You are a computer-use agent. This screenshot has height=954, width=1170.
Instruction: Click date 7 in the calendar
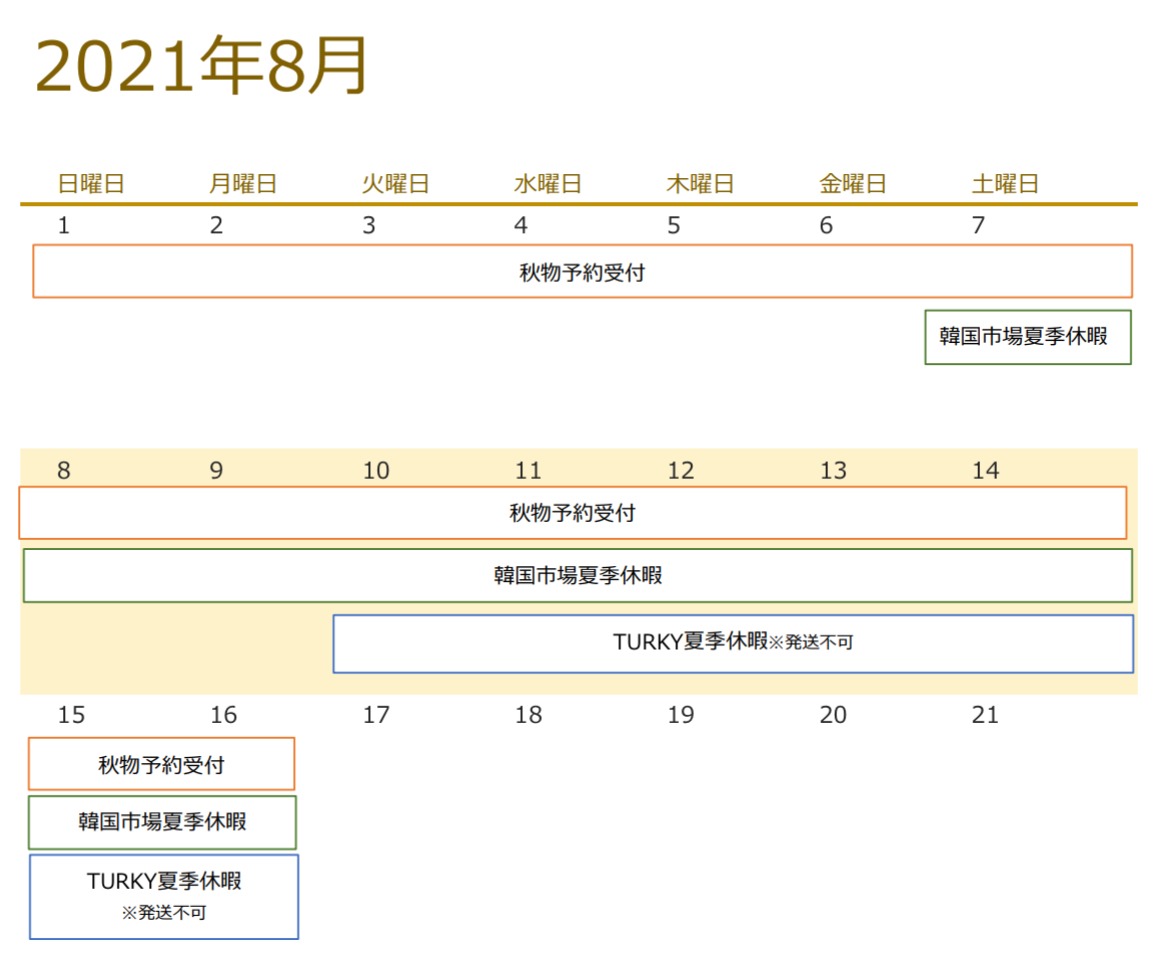[x=978, y=225]
